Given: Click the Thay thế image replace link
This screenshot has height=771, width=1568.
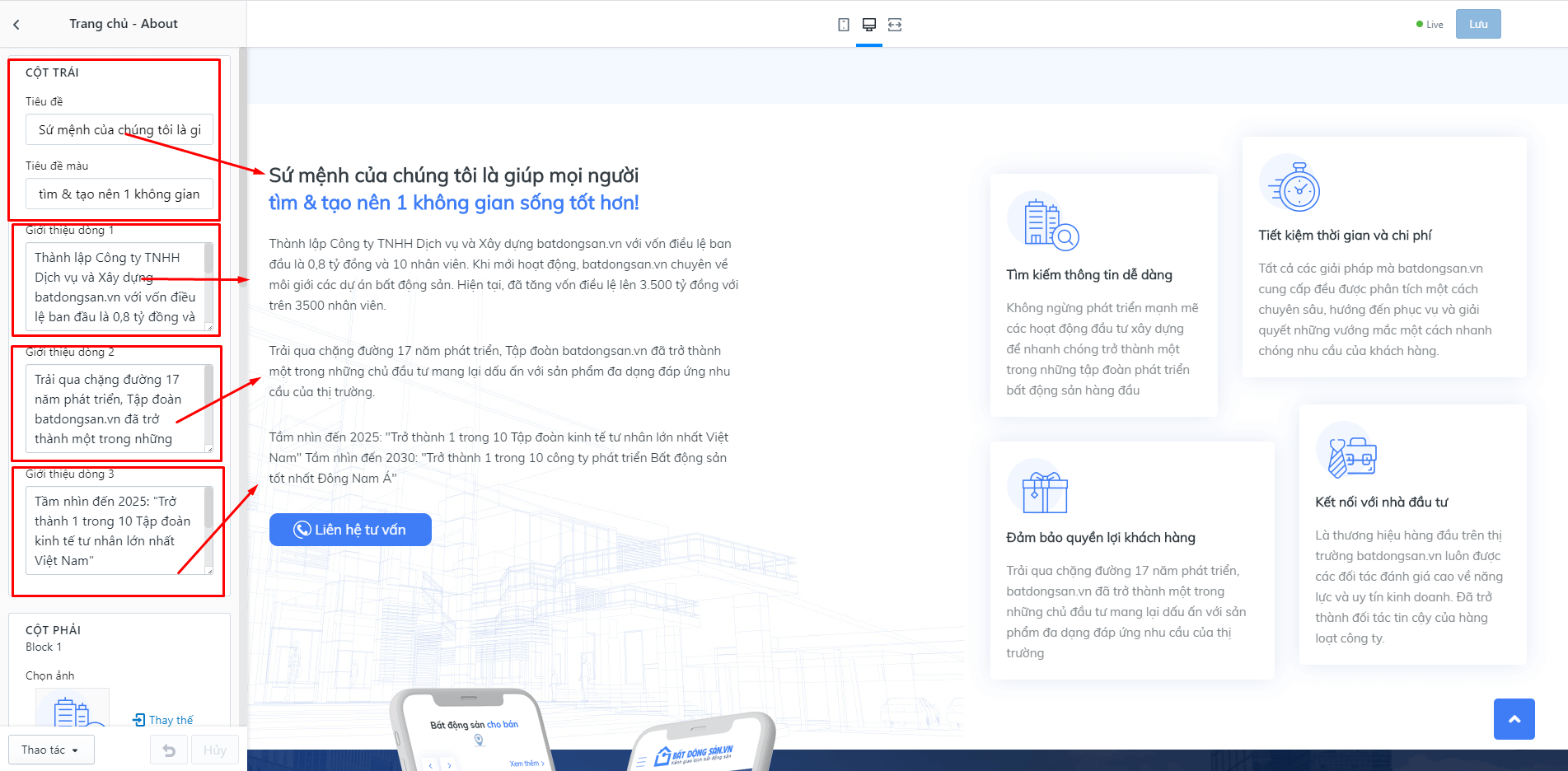Looking at the screenshot, I should [x=163, y=720].
